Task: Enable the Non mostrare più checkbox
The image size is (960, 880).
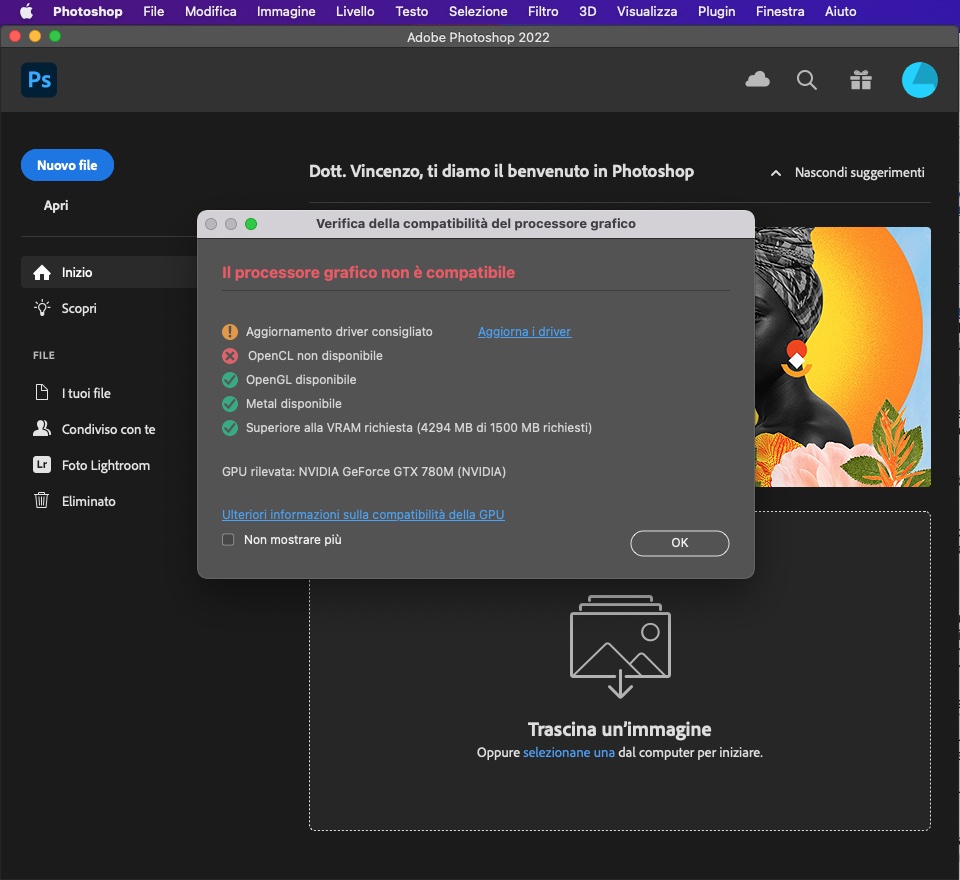Action: [x=228, y=540]
